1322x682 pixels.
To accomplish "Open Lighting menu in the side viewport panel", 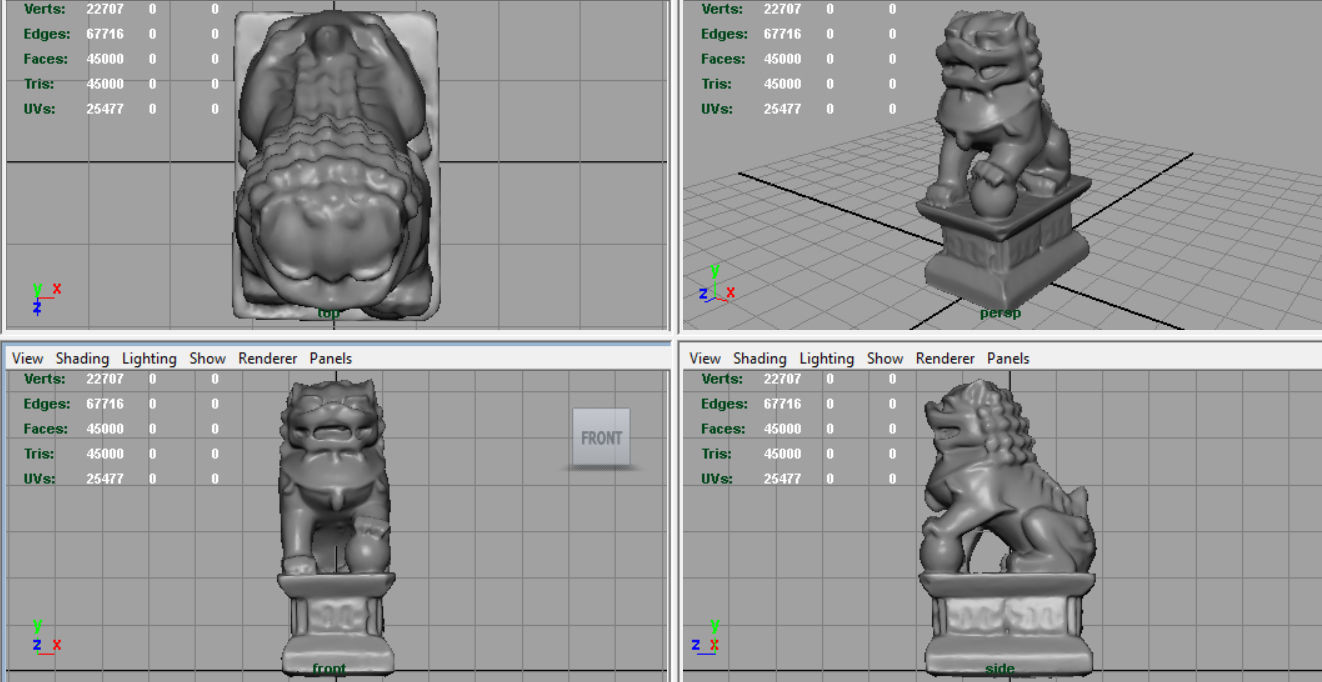I will 826,358.
